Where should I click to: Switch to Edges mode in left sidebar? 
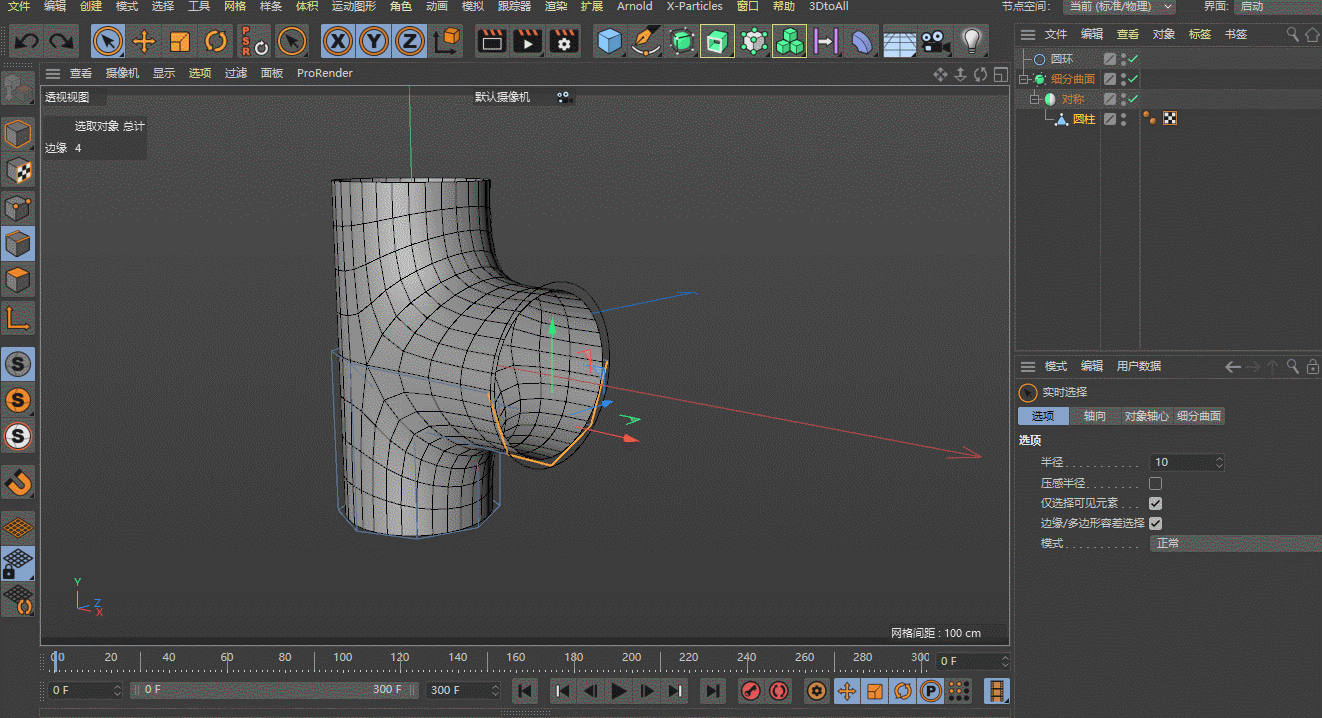point(18,243)
